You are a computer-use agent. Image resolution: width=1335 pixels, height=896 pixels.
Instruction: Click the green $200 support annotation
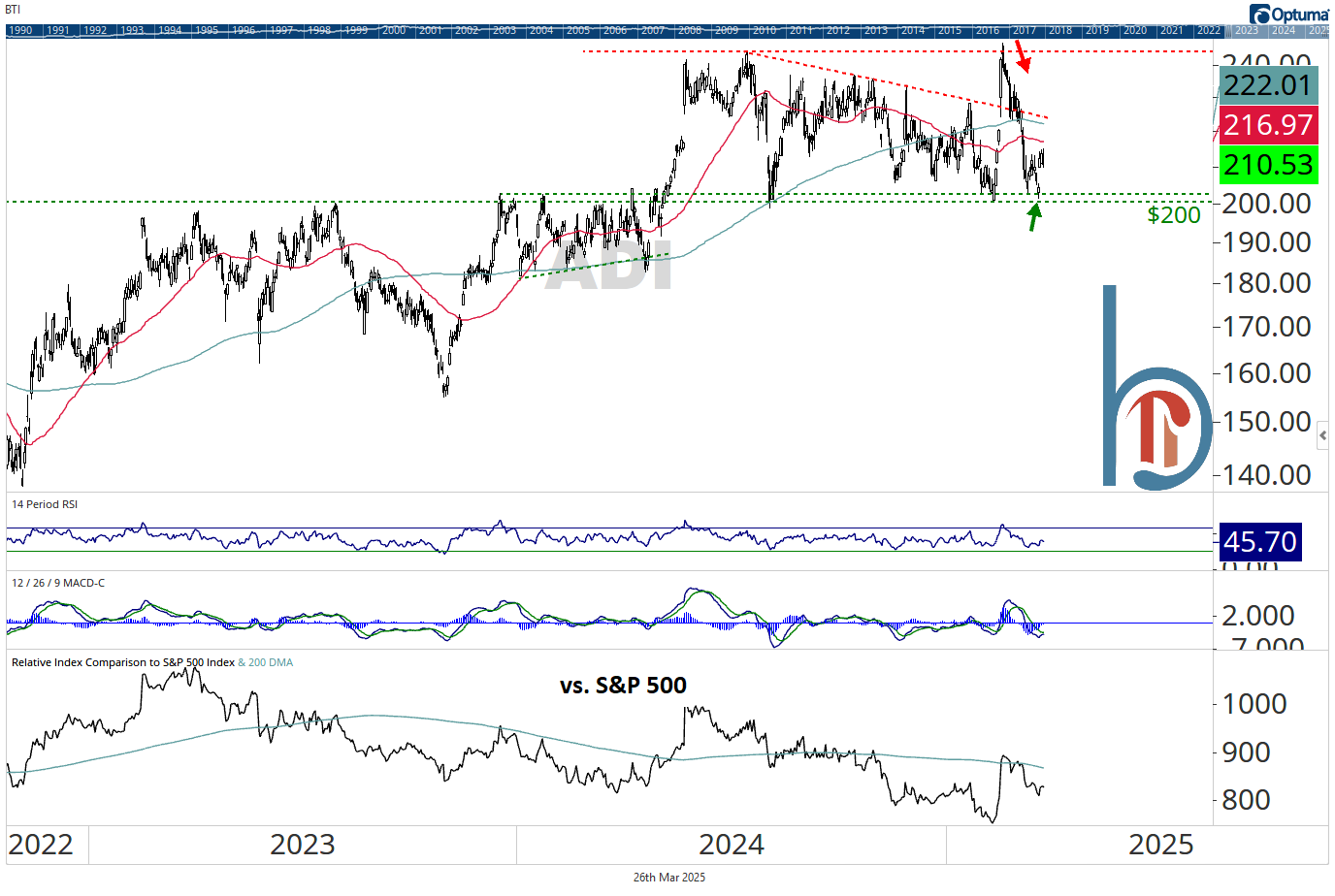click(1174, 215)
